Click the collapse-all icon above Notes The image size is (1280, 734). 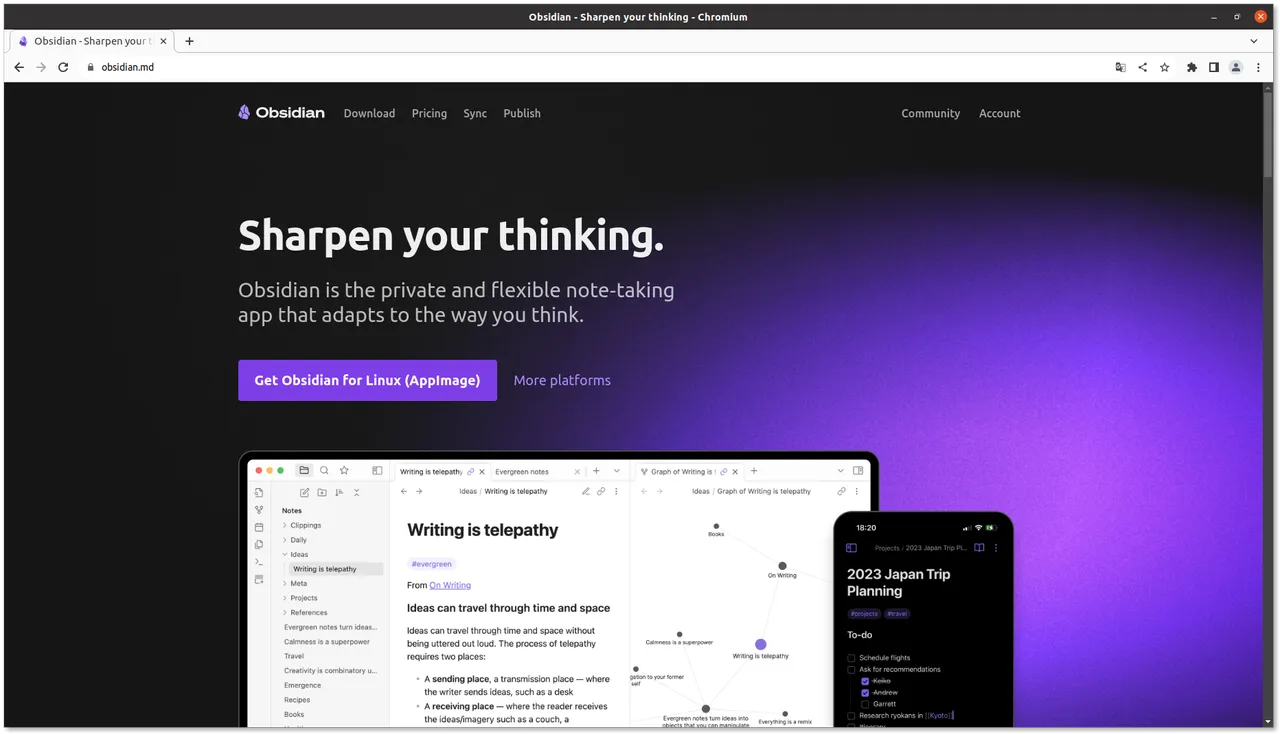pos(356,492)
